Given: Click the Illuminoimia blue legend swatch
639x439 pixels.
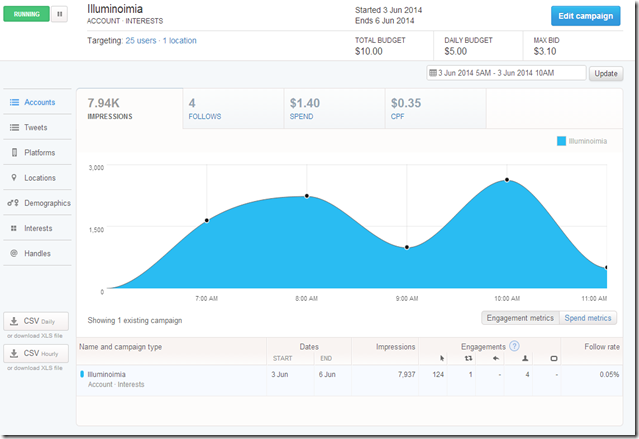Looking at the screenshot, I should (560, 142).
